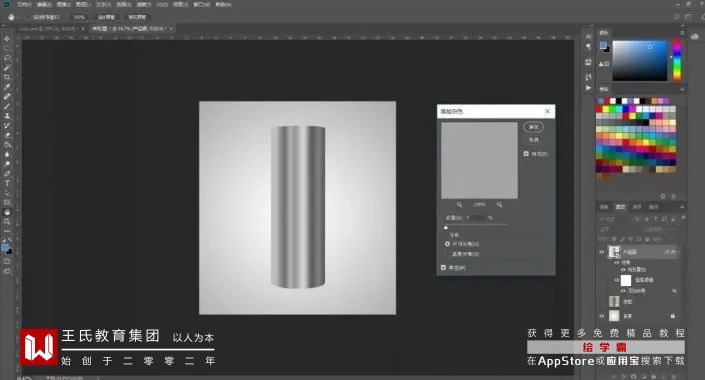
Task: Open the Layers panel flyout menu
Action: coord(682,207)
